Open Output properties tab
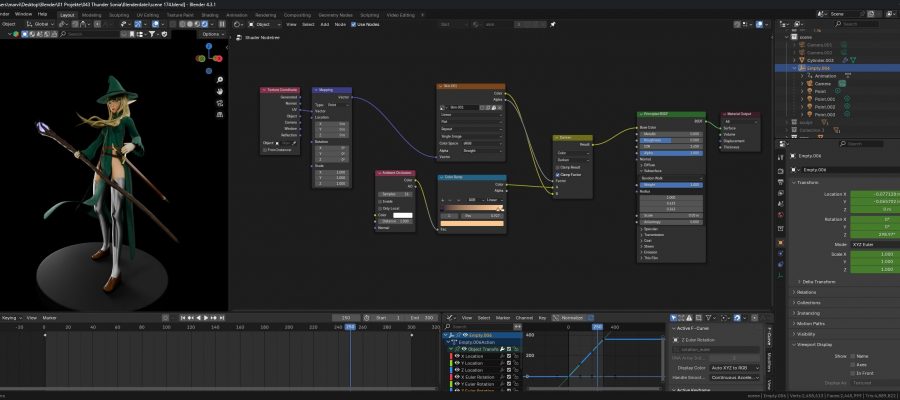Screen dimensions: 900x400 (781, 182)
